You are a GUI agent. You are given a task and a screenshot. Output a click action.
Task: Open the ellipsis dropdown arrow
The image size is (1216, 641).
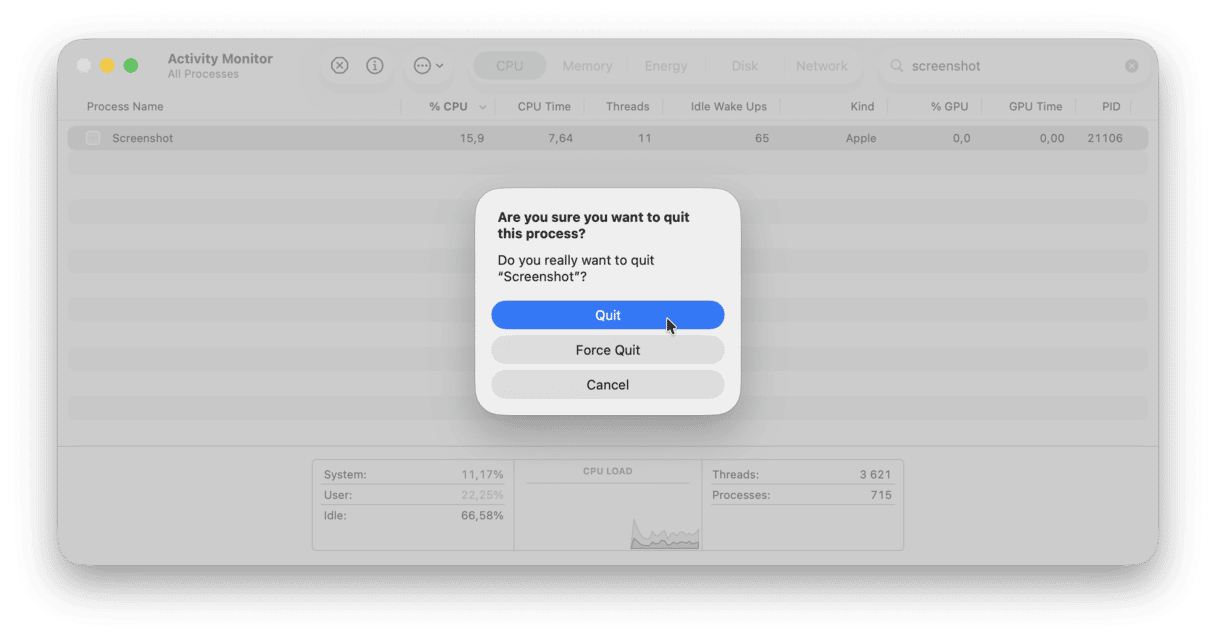click(x=438, y=66)
